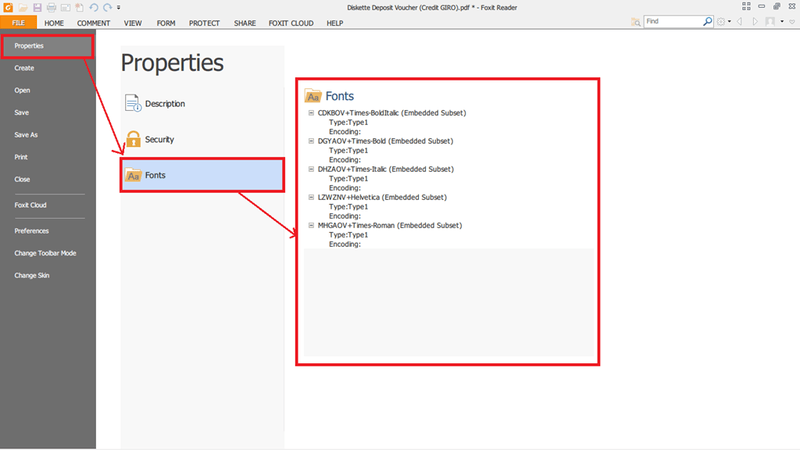Open the advanced search folder icon
This screenshot has width=800, height=450.
click(636, 22)
